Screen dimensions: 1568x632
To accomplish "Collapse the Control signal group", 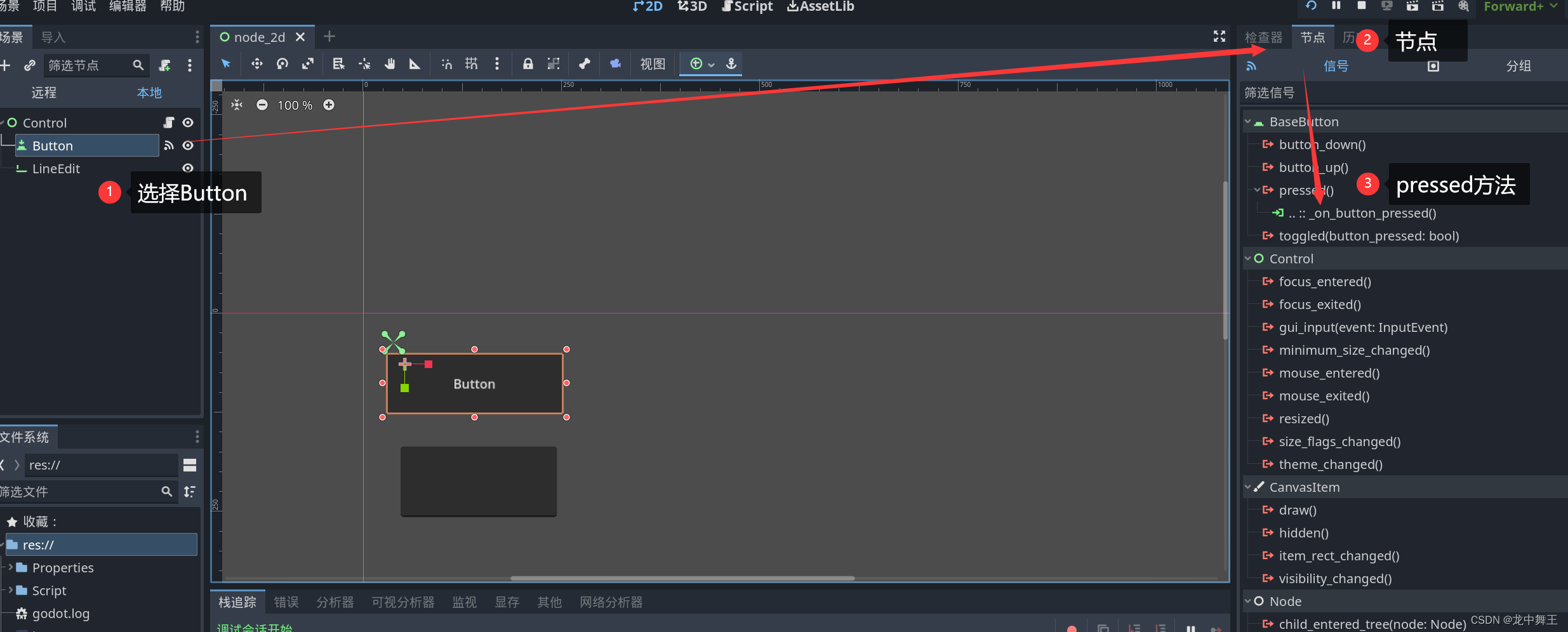I will coord(1248,259).
